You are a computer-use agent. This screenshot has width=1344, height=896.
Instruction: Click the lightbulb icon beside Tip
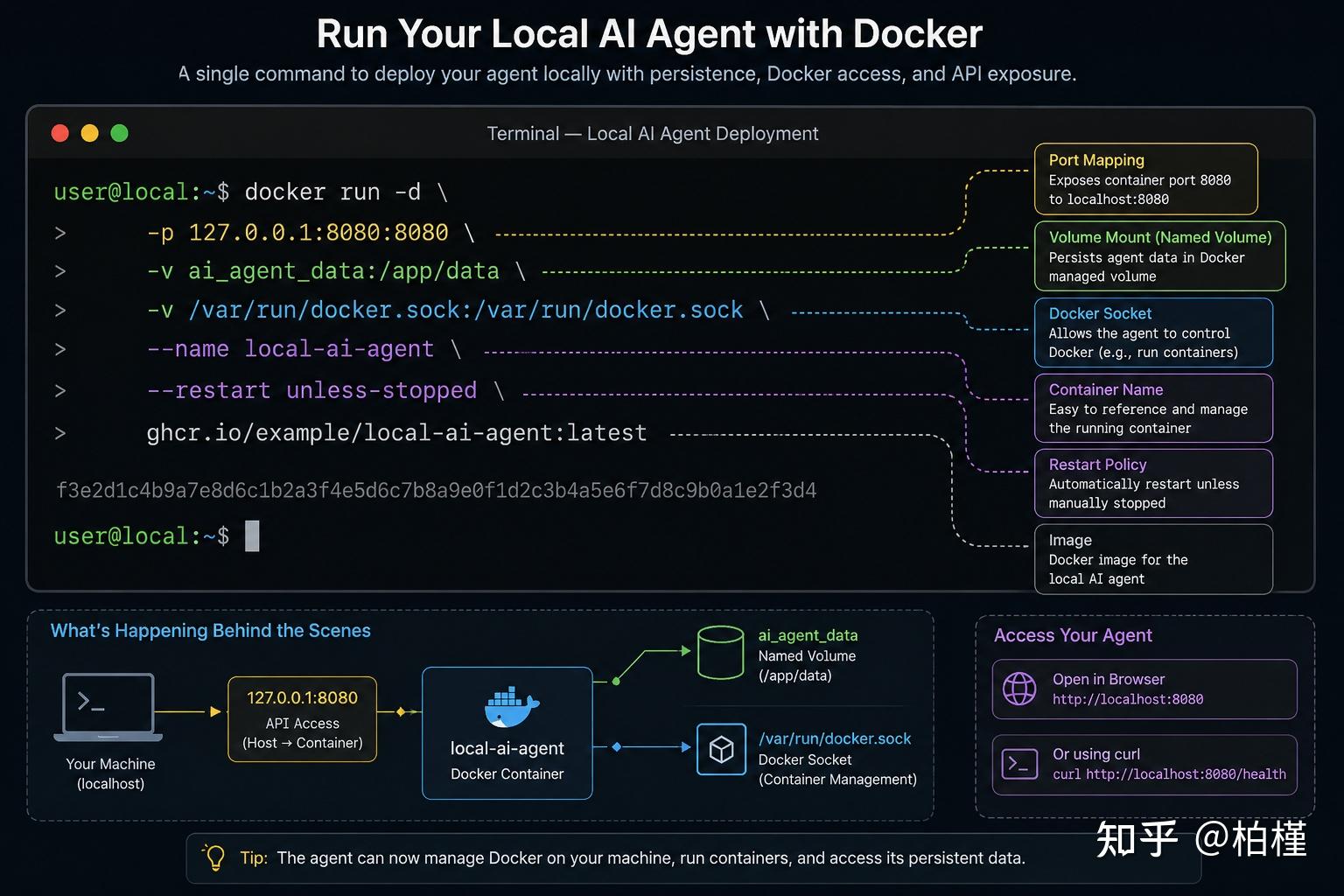[x=214, y=857]
